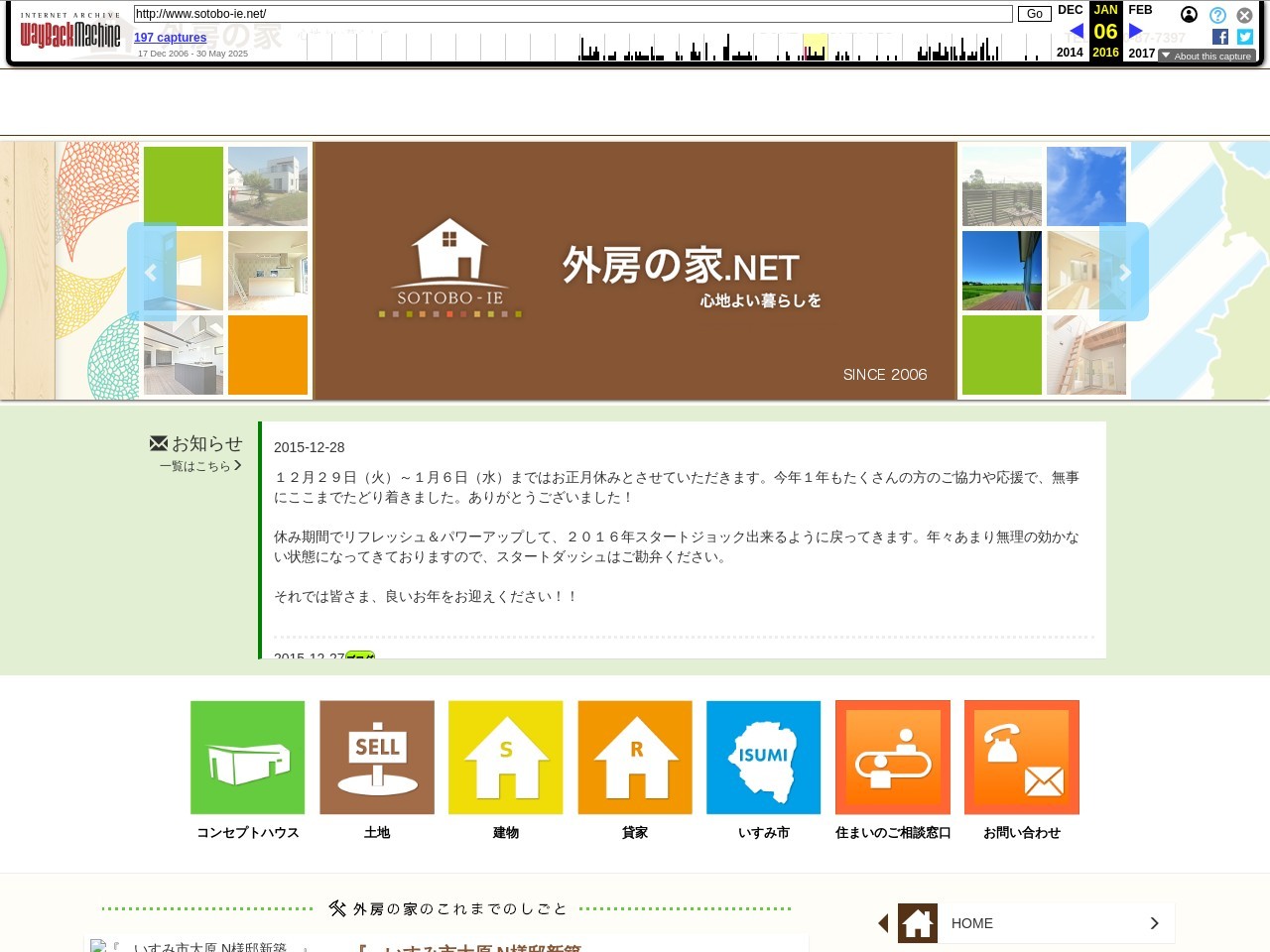The height and width of the screenshot is (952, 1270).
Task: Click the Wayback Machine logo
Action: tap(70, 32)
